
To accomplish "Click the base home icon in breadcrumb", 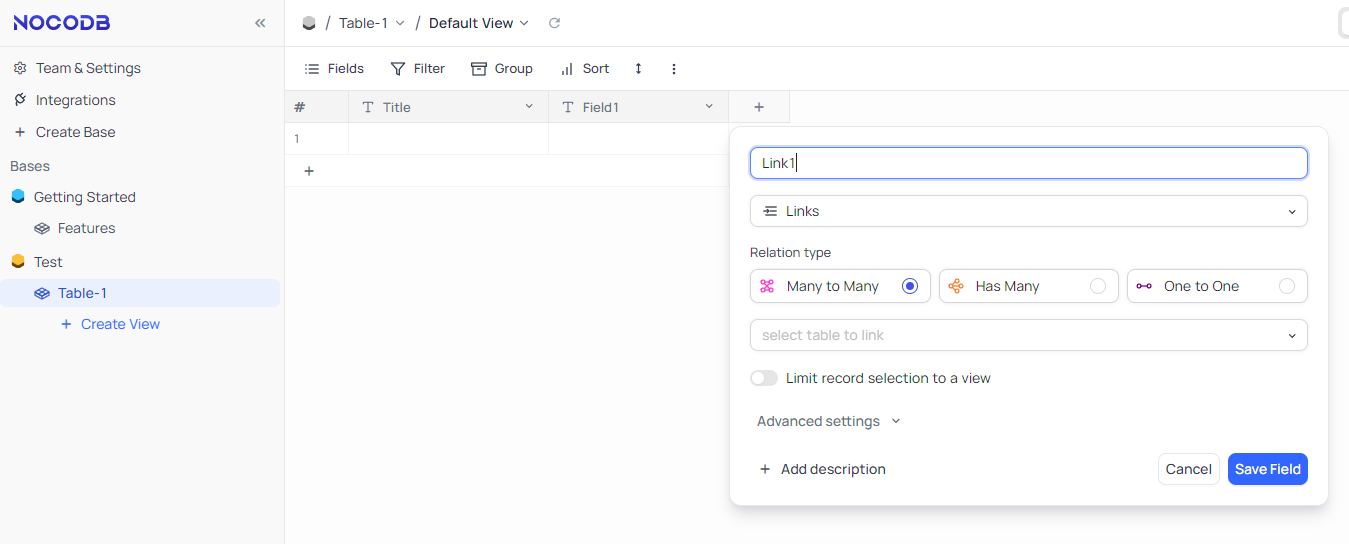I will (x=309, y=23).
